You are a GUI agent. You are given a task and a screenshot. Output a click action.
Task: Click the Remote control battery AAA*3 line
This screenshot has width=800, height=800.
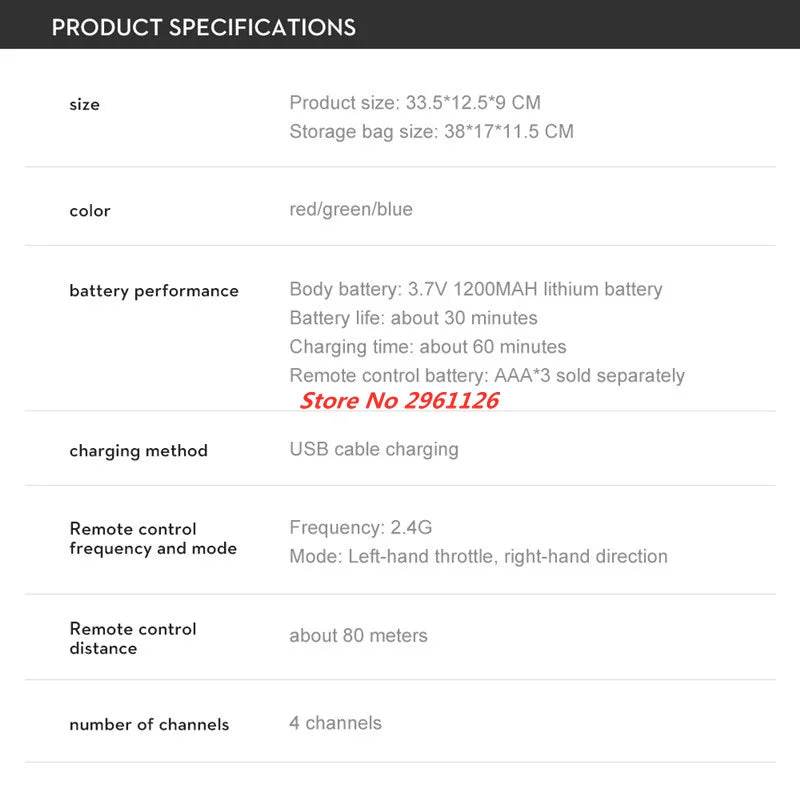tap(487, 376)
